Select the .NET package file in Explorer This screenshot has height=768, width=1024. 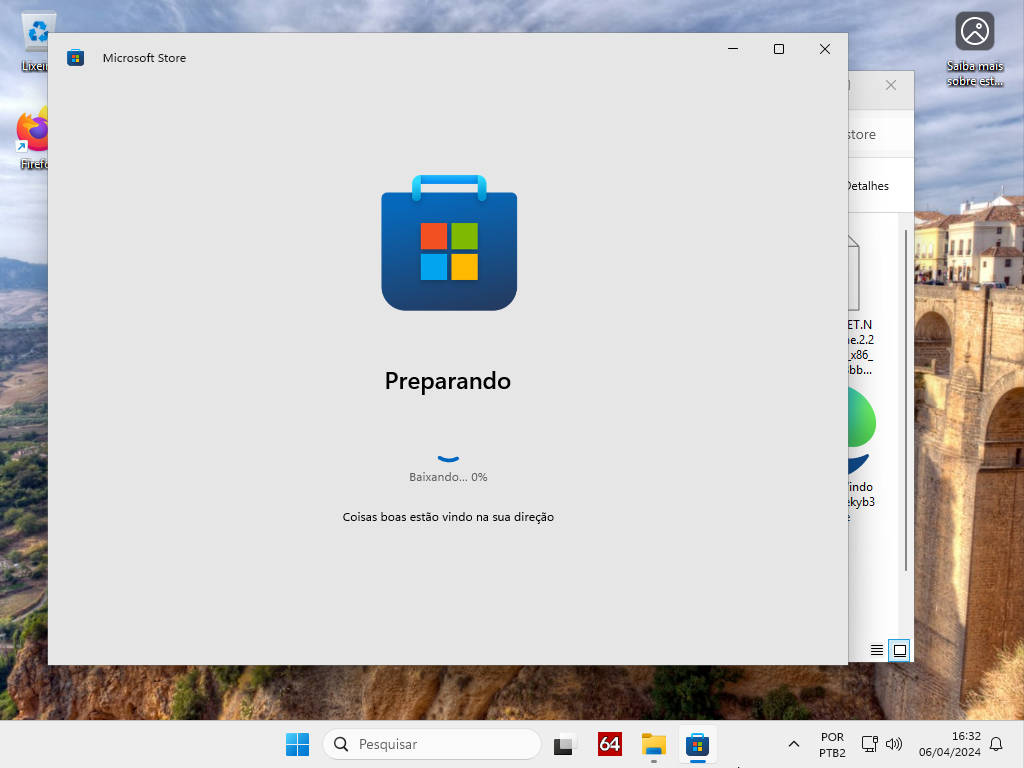861,305
